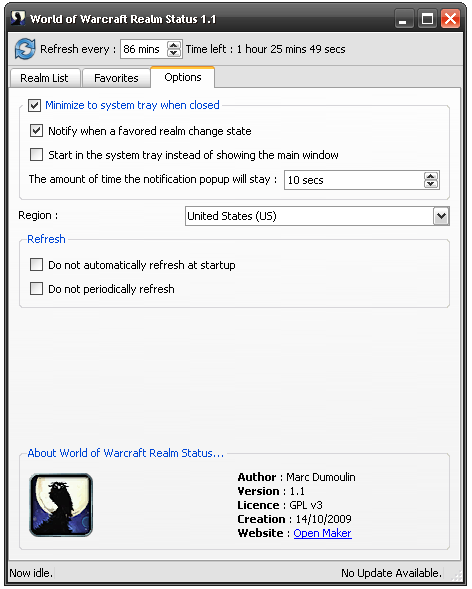Click the 'Time left' countdown text
This screenshot has height=589, width=472.
coord(265,49)
